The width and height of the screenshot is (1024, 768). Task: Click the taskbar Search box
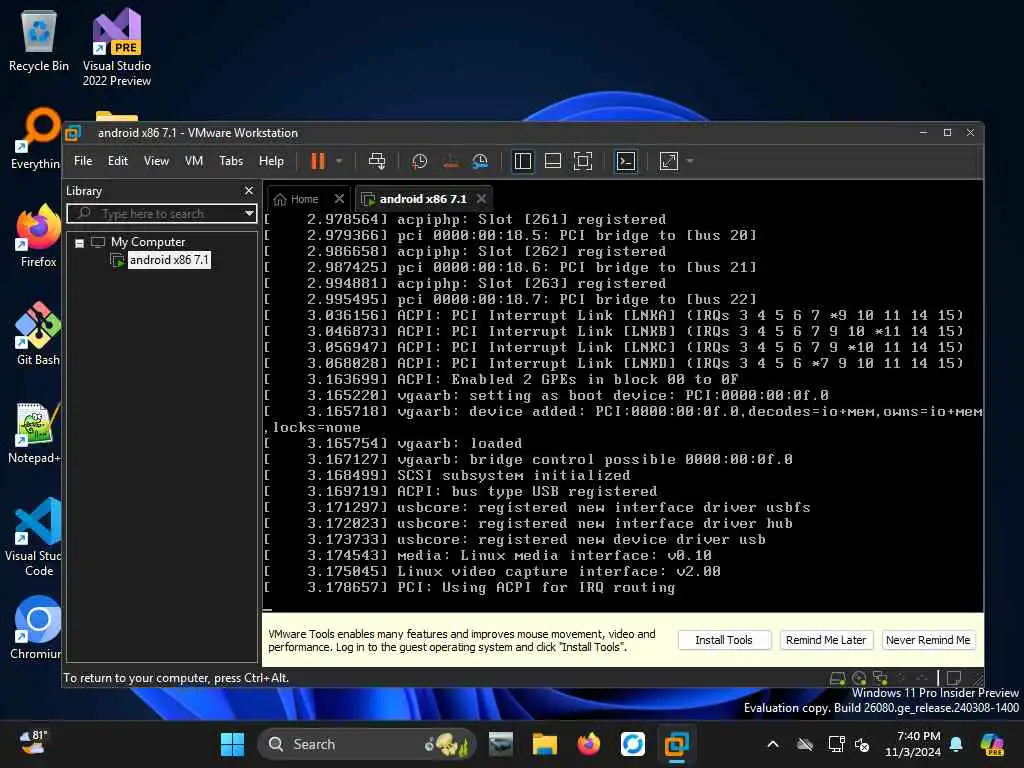coord(366,744)
